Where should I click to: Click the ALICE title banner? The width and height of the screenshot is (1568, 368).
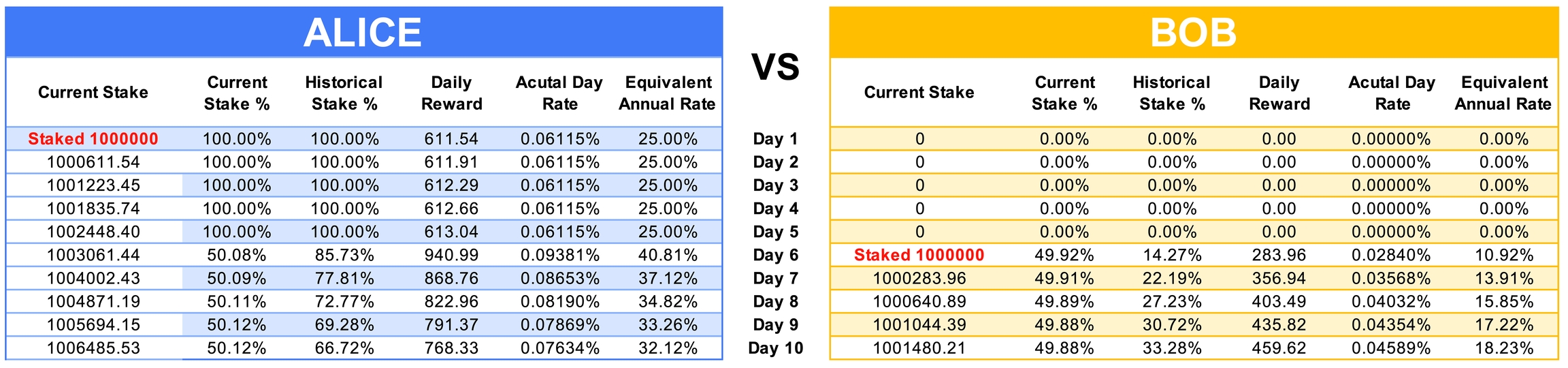tap(363, 32)
